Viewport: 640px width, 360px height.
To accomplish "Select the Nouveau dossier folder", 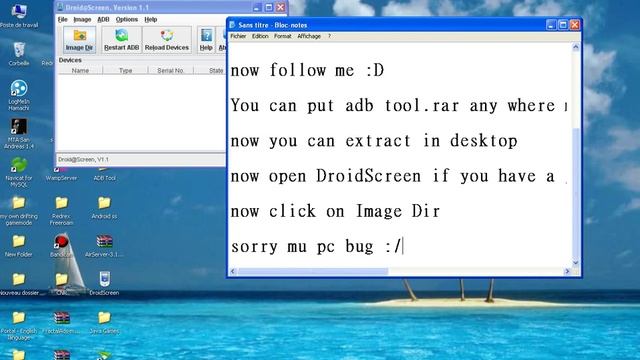I will coord(19,284).
